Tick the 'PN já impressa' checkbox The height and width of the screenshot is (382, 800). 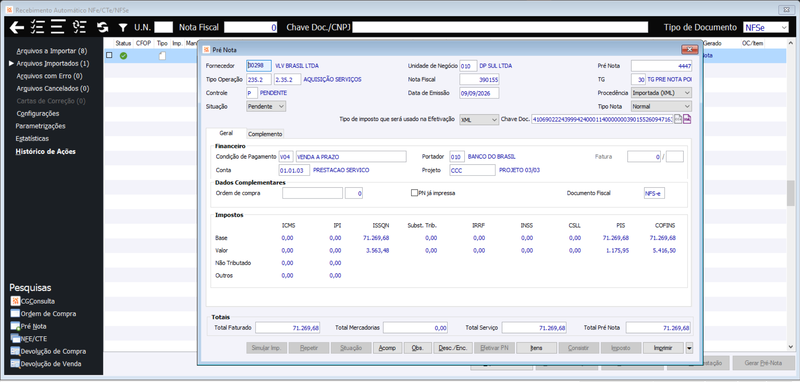(414, 193)
